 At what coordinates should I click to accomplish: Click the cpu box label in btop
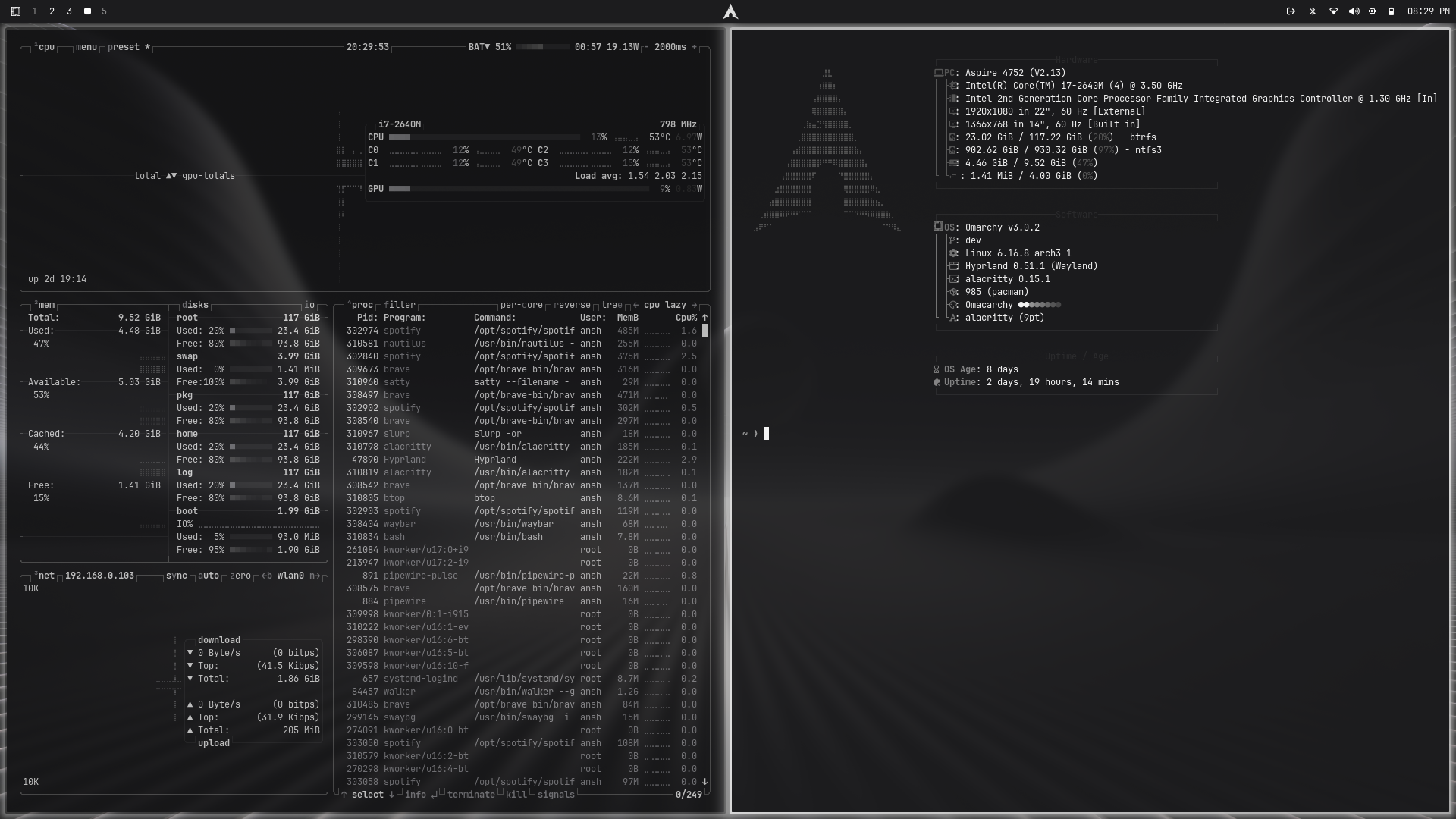pyautogui.click(x=45, y=47)
